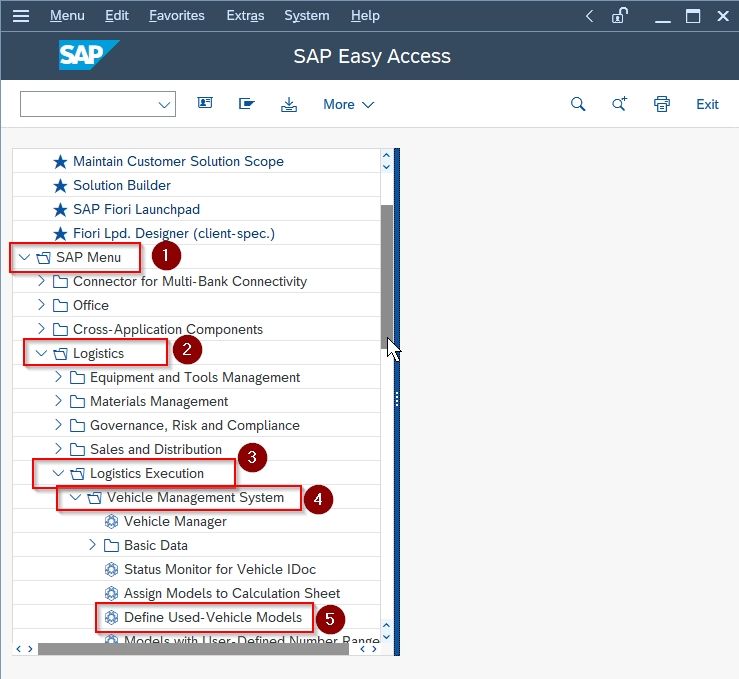Viewport: 739px width, 679px height.
Task: Select SAP Fiori Launchpad favorite
Action: point(136,209)
